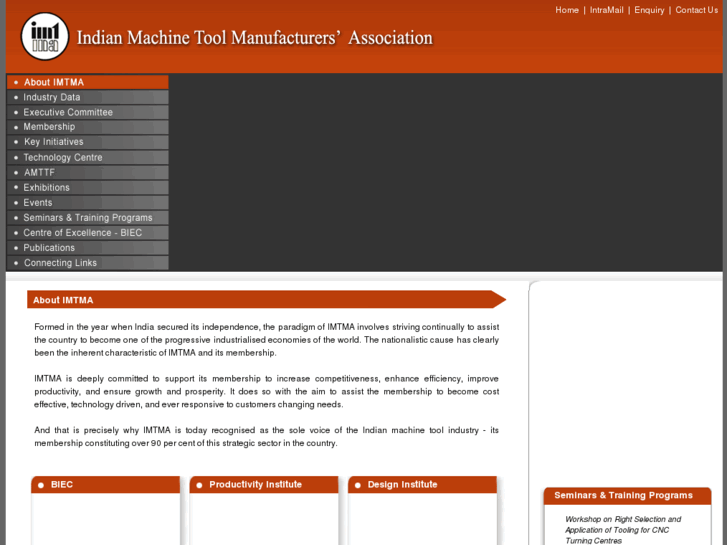Open the Publications menu item

[88, 248]
